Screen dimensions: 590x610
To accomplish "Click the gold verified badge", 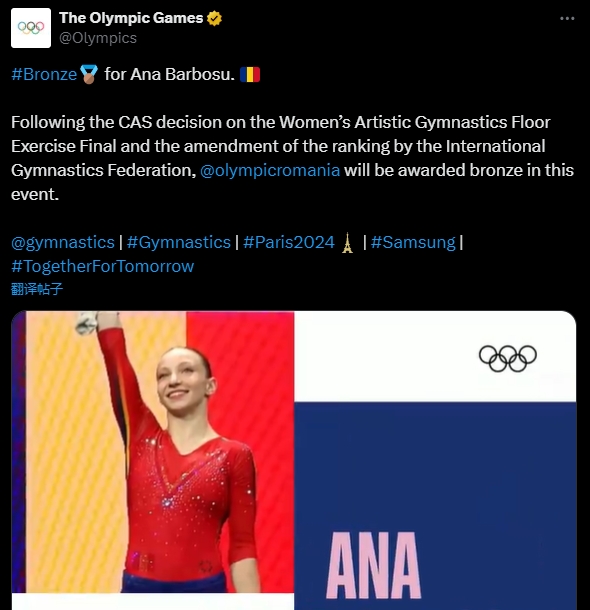I will [214, 18].
